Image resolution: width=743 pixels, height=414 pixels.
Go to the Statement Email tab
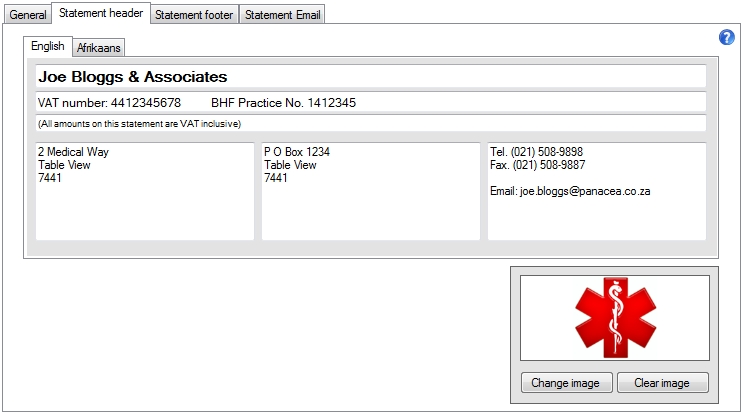pyautogui.click(x=283, y=15)
